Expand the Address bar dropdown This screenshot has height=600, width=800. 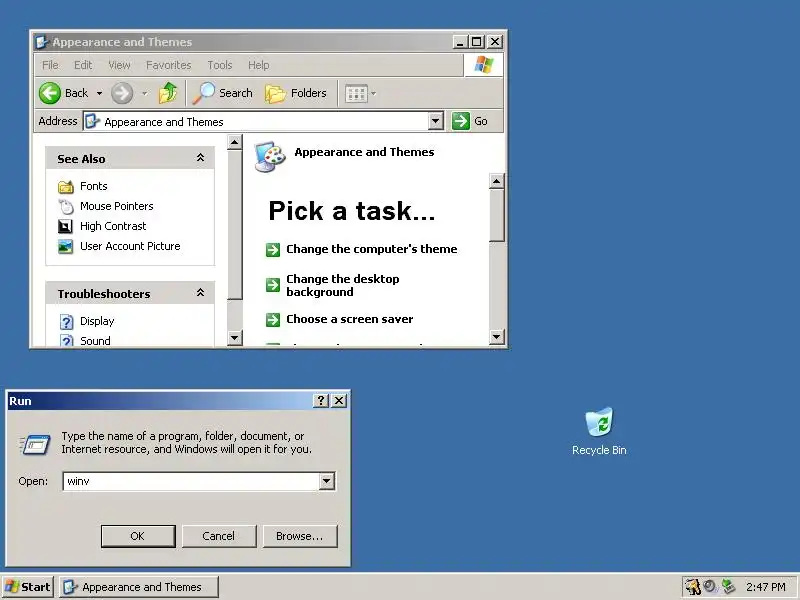point(435,121)
